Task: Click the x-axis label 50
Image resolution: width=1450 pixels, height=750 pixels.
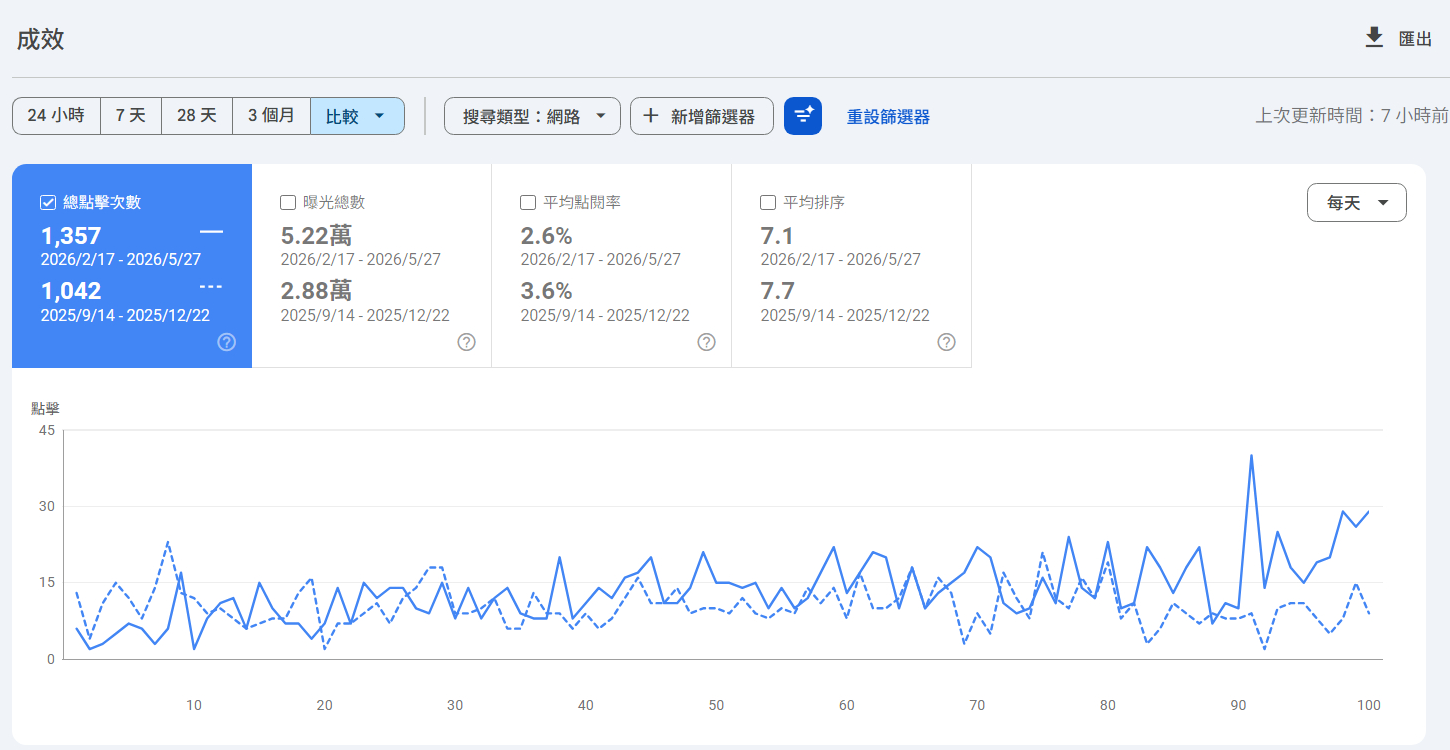Action: pyautogui.click(x=716, y=705)
